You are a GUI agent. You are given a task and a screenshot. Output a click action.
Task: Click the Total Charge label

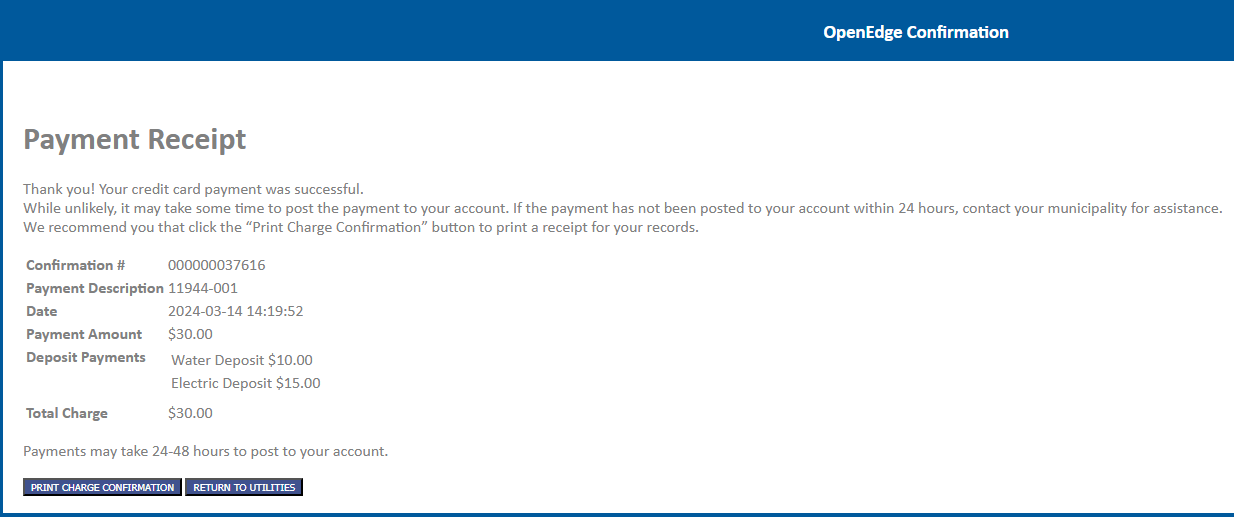click(x=67, y=413)
